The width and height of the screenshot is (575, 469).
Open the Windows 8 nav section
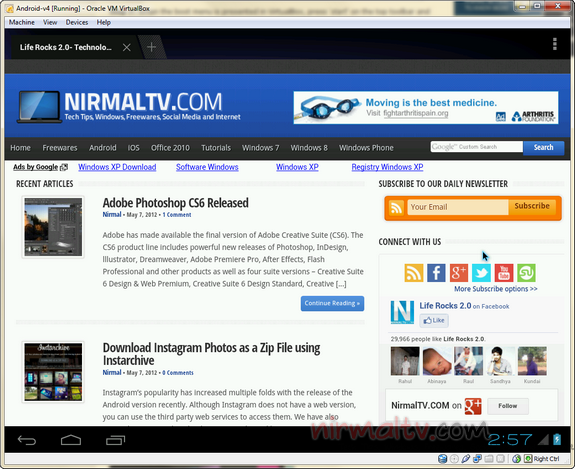(309, 148)
